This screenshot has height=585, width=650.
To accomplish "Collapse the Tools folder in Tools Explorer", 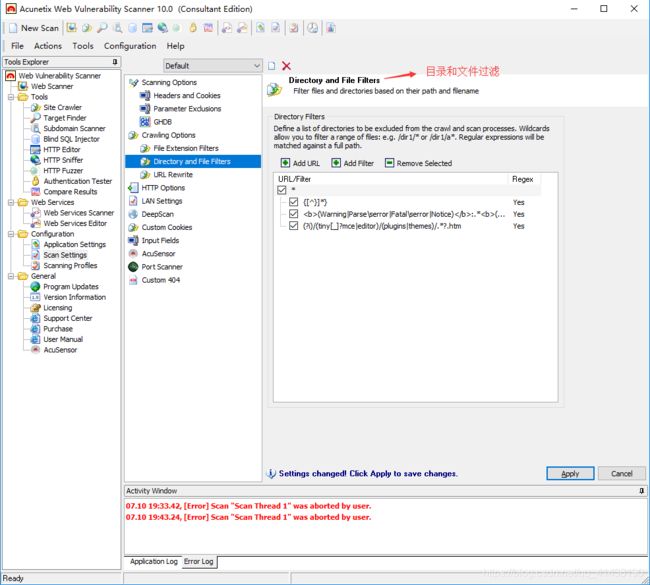I will pos(11,97).
